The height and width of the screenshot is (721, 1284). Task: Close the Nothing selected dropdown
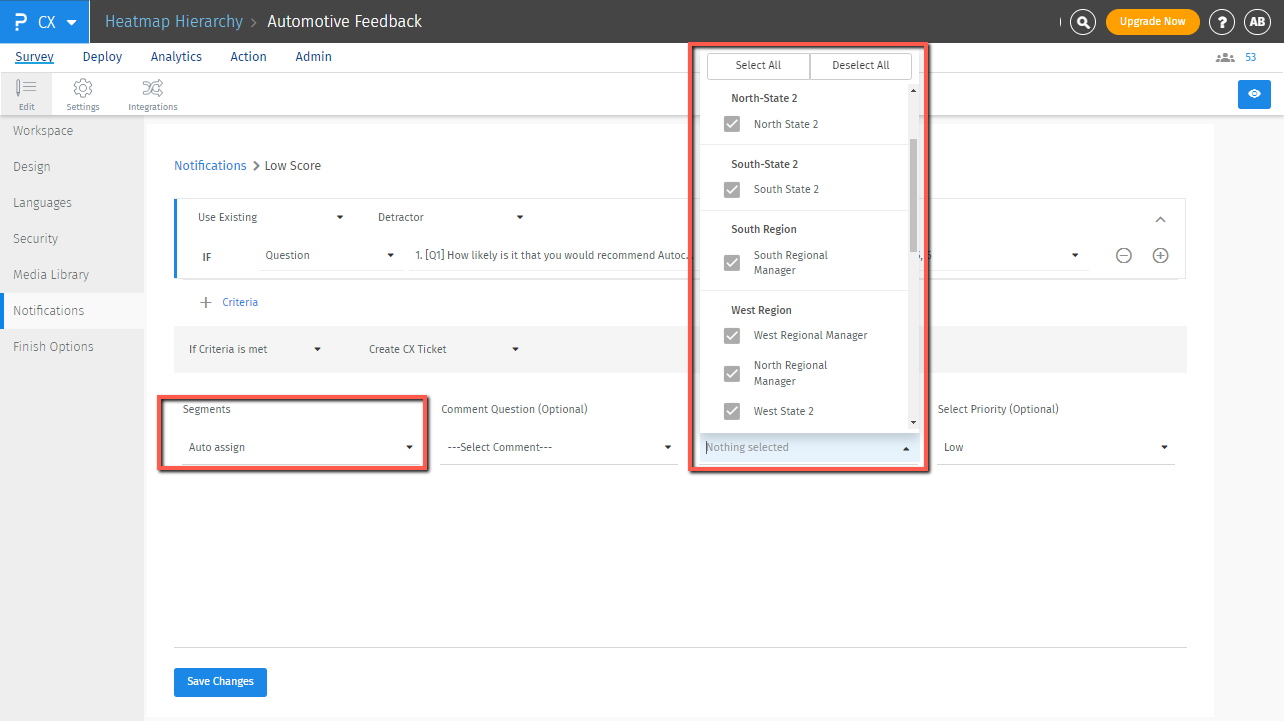pos(809,447)
